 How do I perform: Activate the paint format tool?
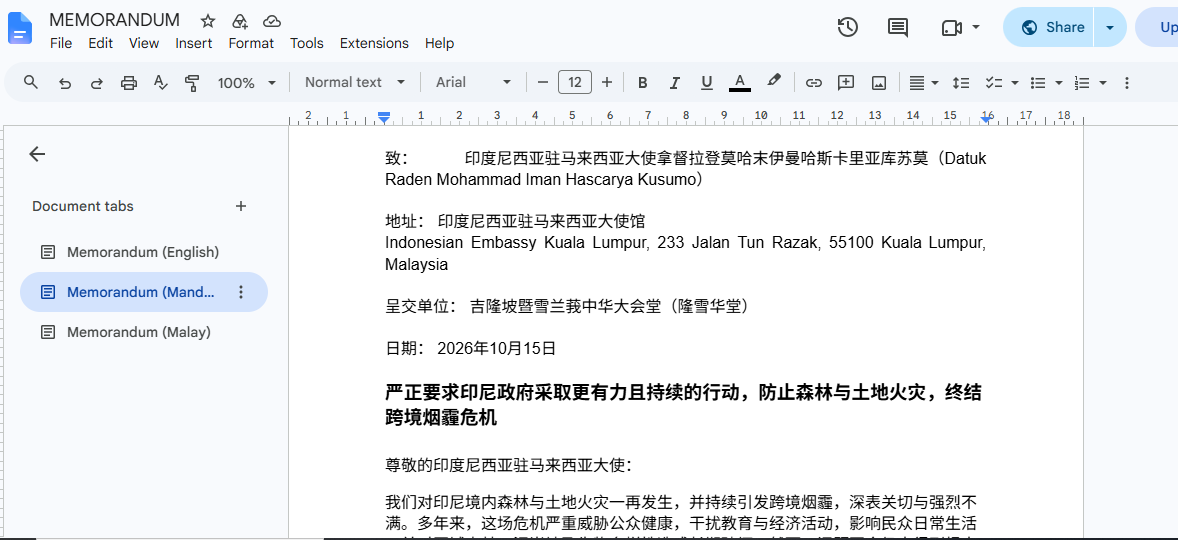pos(192,83)
